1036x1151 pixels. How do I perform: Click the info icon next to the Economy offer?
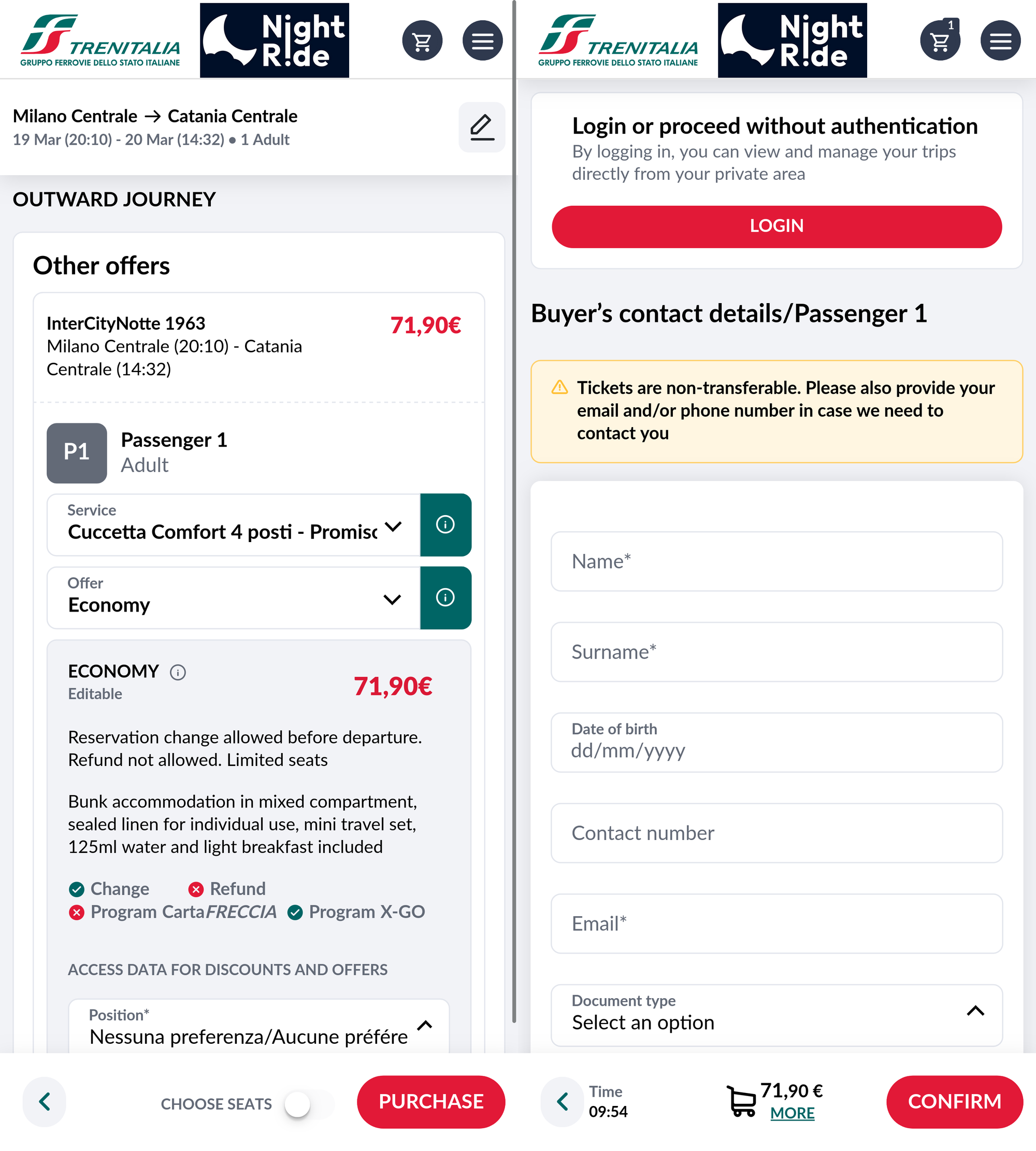click(x=445, y=598)
